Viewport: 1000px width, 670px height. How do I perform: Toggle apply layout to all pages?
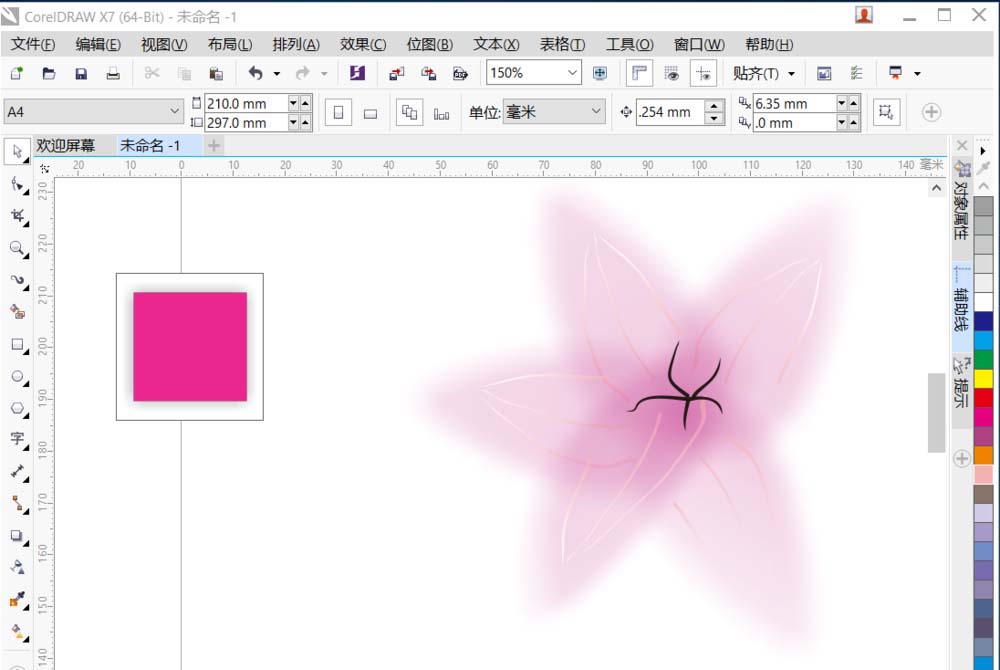point(409,113)
